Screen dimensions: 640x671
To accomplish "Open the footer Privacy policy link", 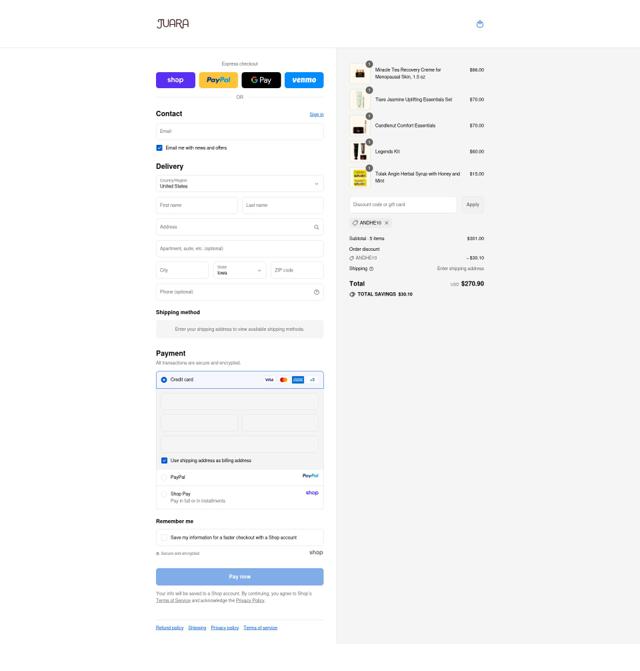I will pos(225,628).
